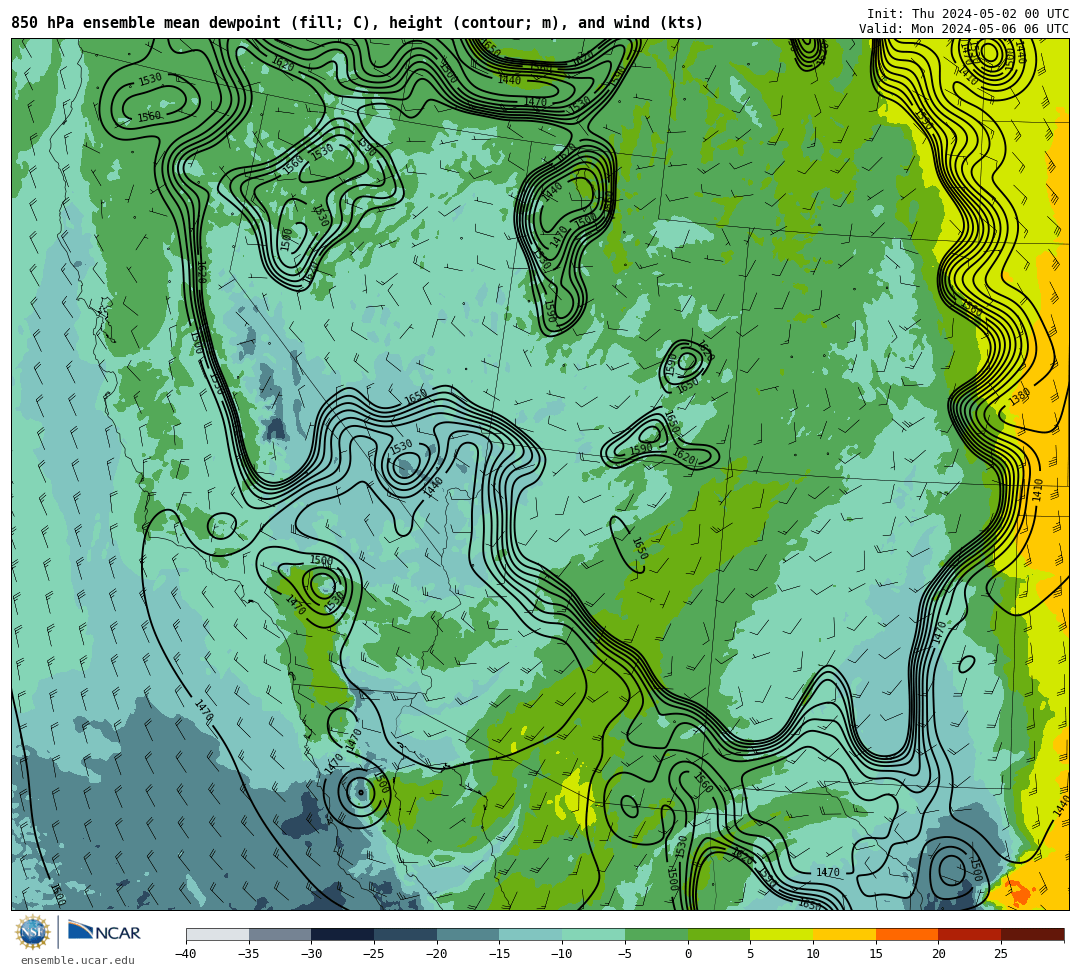Click the dark navy -30 to -25 colorbar segment

343,934
